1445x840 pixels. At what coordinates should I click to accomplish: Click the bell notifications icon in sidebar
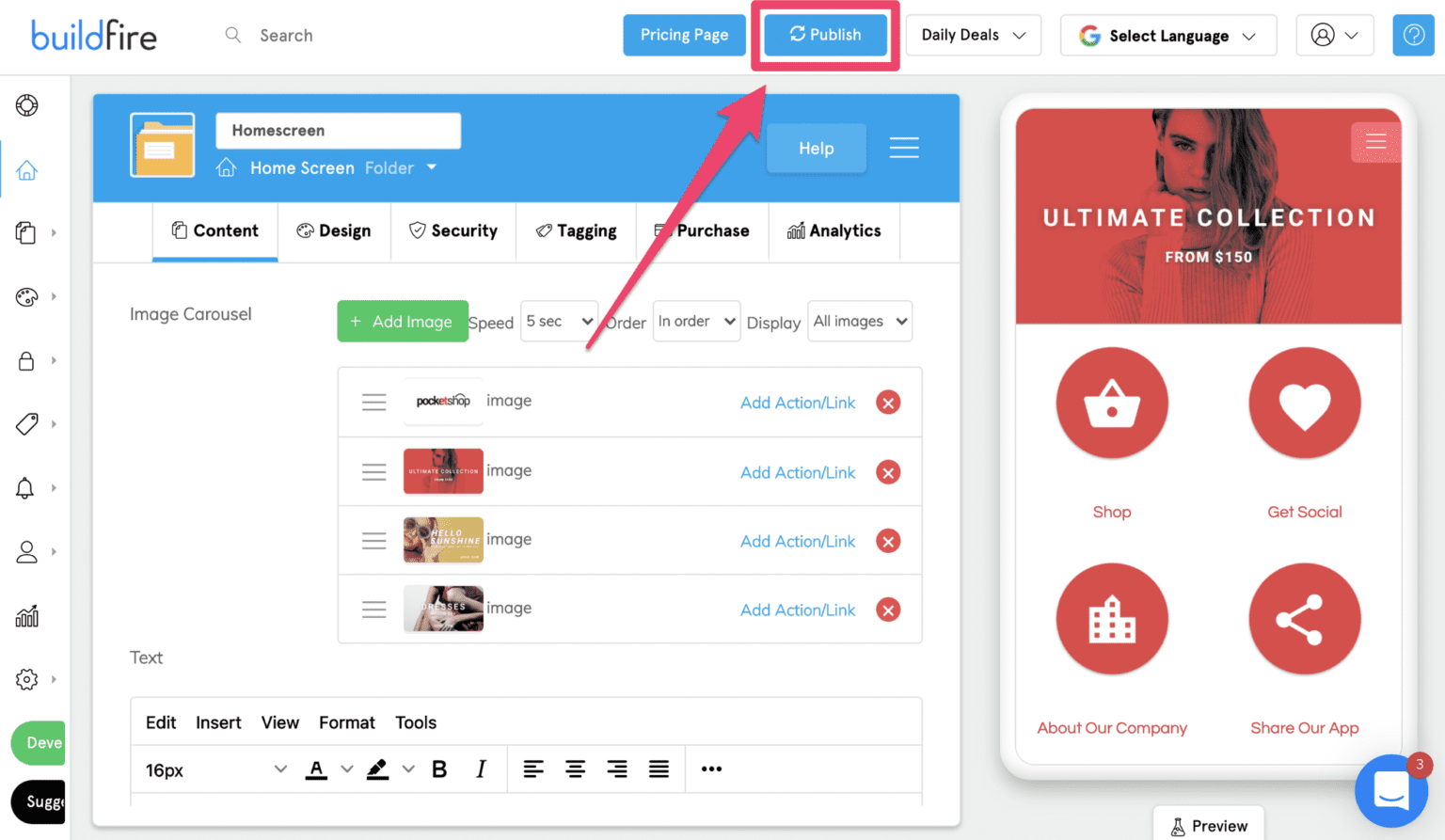26,488
